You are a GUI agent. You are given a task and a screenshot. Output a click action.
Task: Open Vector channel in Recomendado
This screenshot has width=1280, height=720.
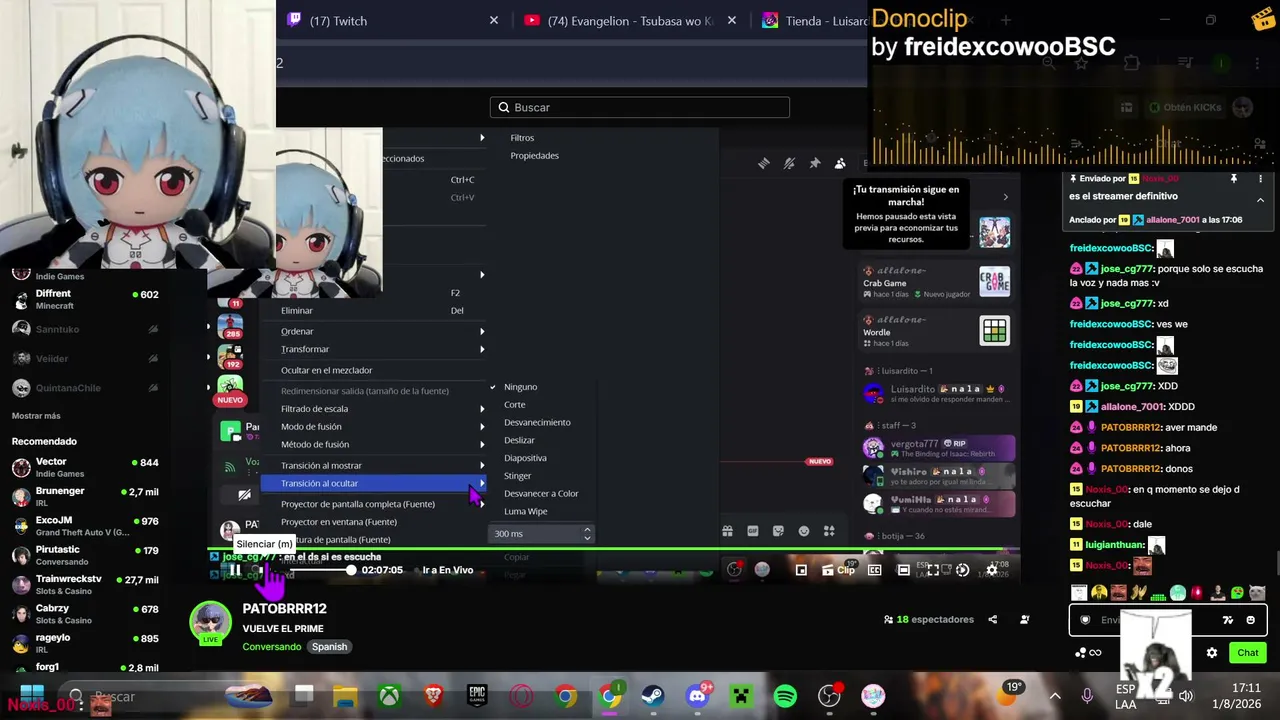click(x=85, y=467)
